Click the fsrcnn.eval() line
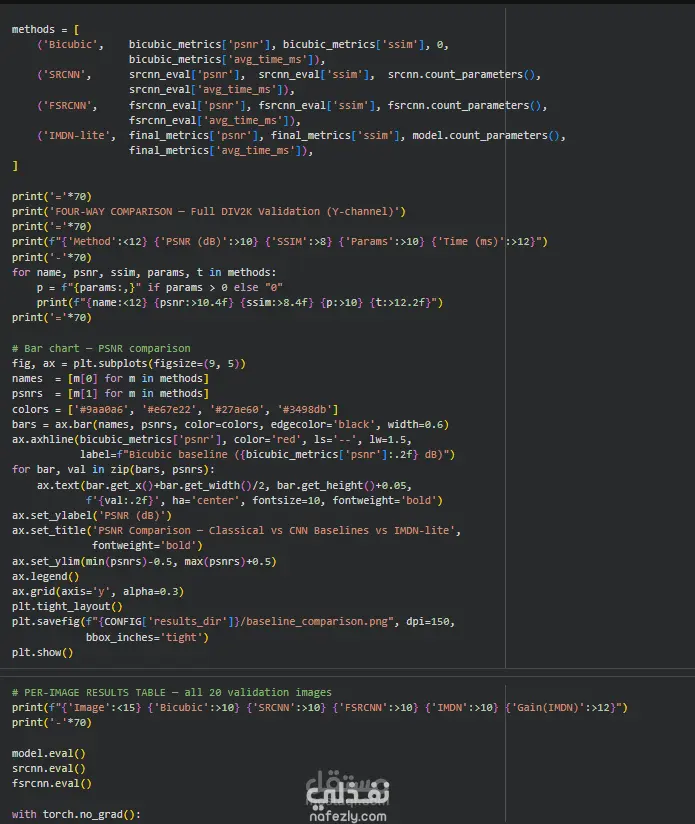 [51, 784]
